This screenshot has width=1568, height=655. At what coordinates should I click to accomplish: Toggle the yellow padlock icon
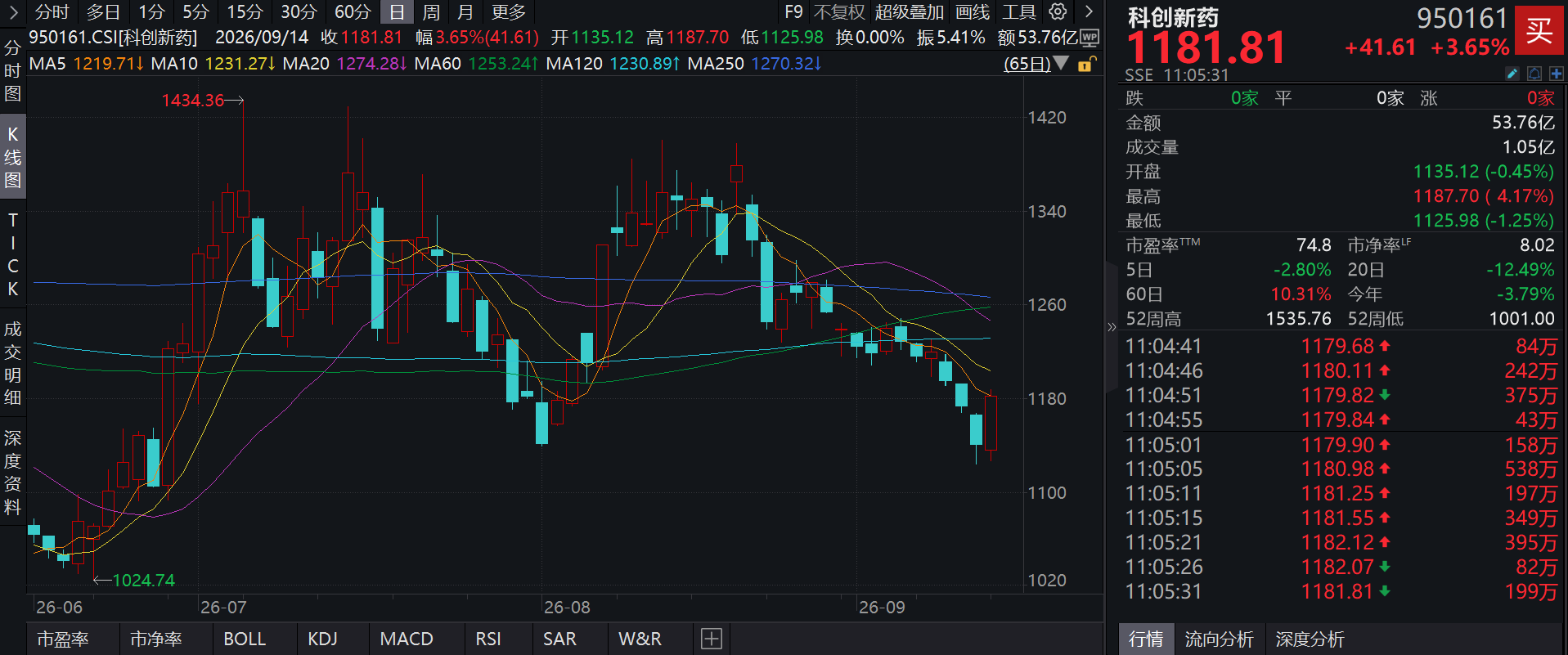click(x=1085, y=64)
